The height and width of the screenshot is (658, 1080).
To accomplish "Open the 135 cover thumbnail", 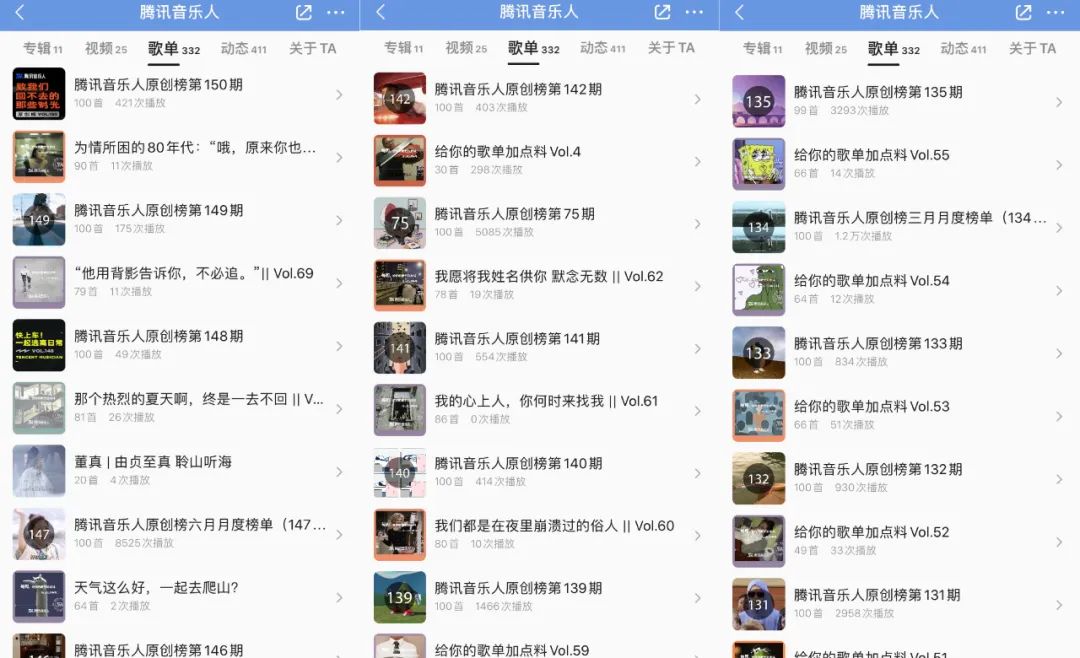I will pos(758,101).
